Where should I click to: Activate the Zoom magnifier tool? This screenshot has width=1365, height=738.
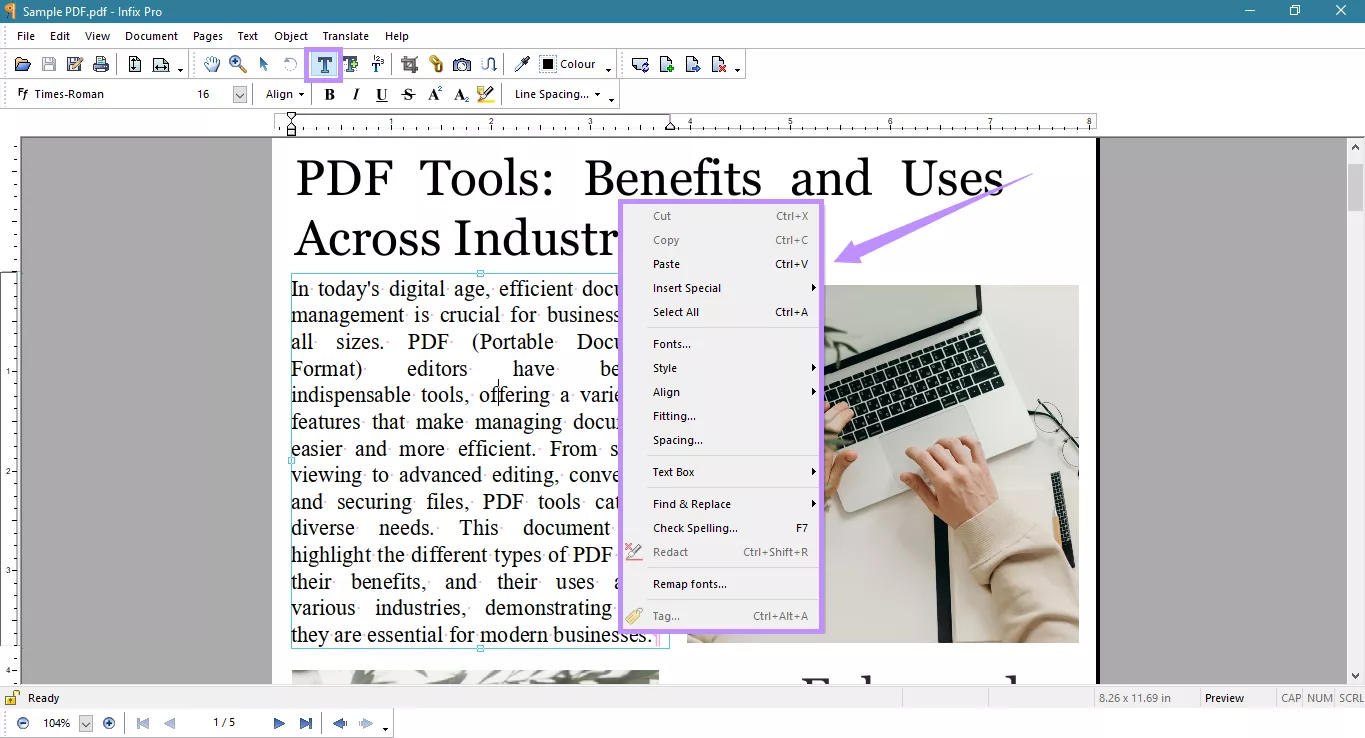238,64
